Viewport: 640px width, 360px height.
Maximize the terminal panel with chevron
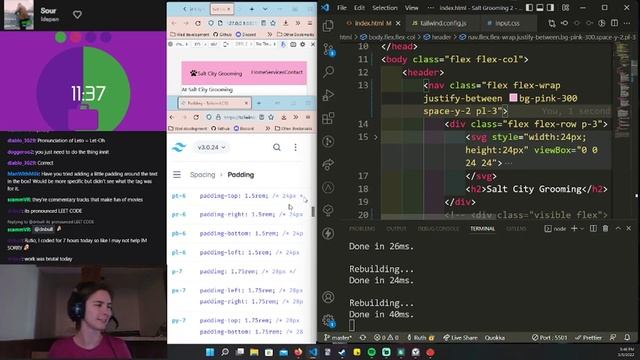(618, 229)
